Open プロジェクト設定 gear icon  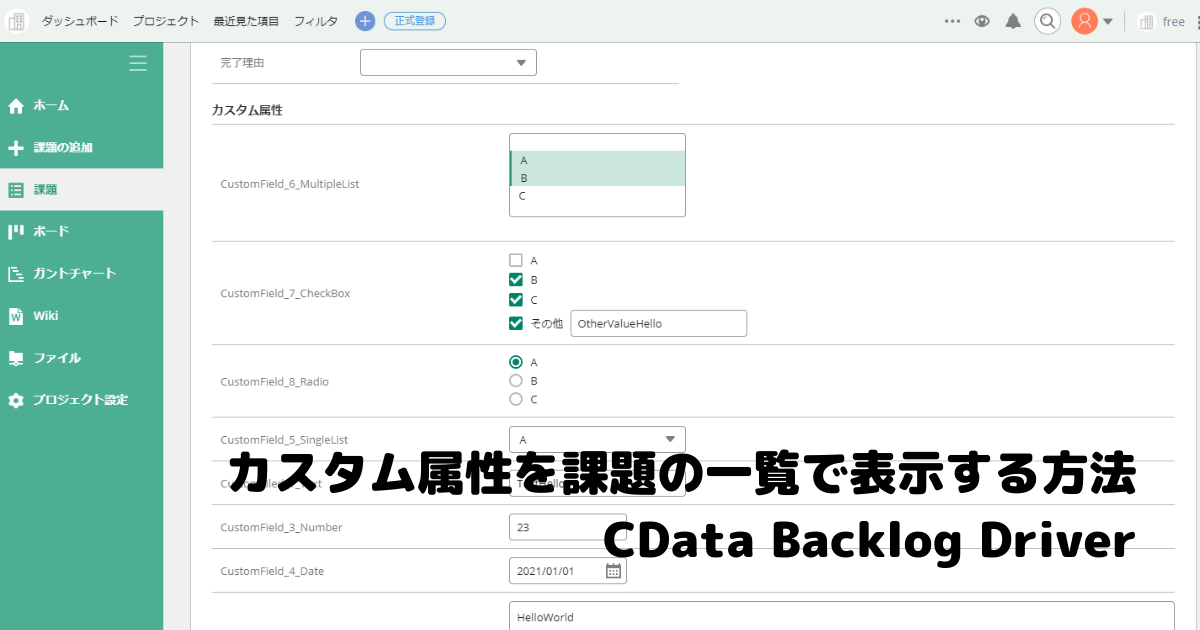pyautogui.click(x=15, y=399)
